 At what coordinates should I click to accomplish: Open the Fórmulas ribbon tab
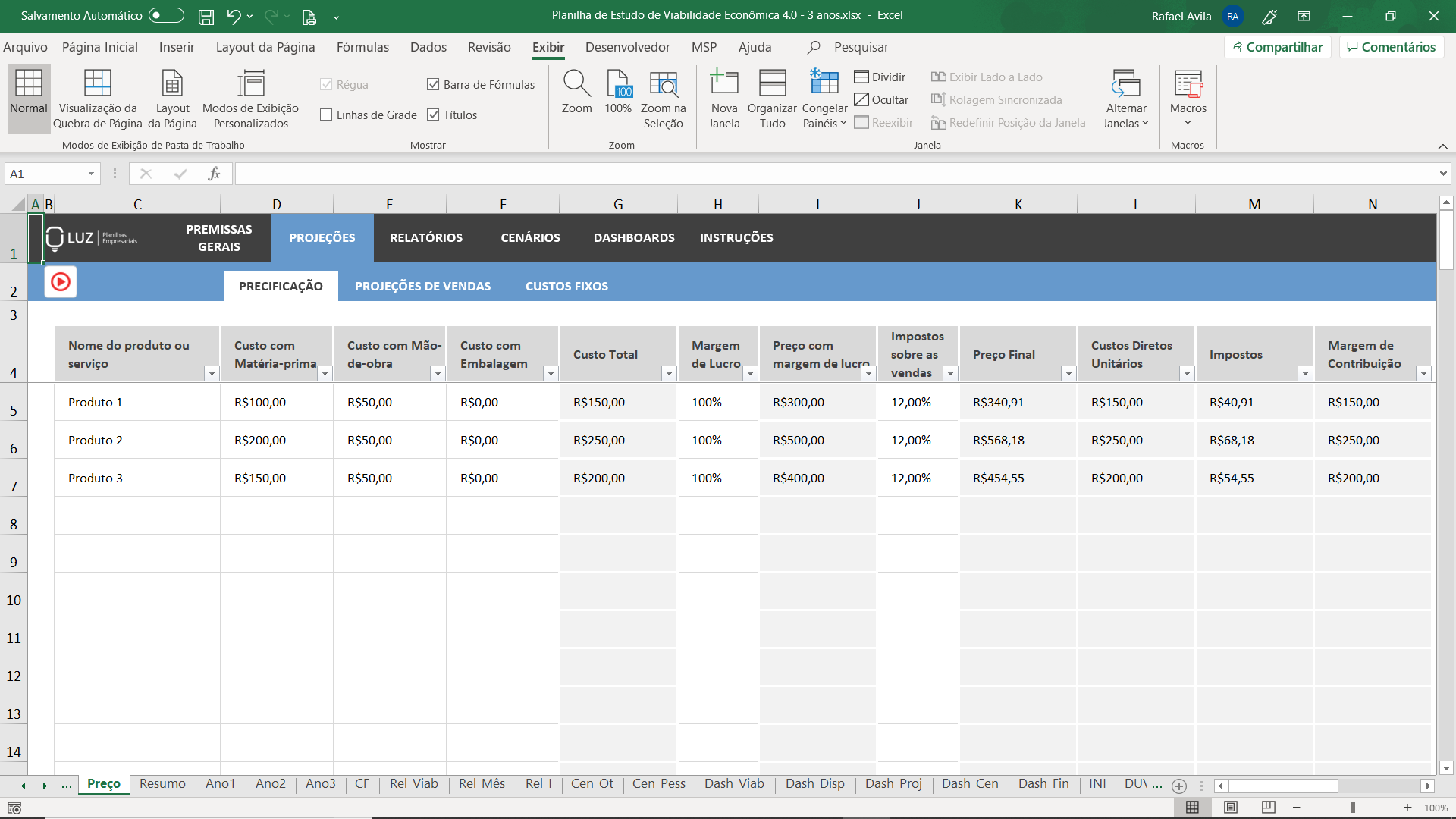(362, 47)
